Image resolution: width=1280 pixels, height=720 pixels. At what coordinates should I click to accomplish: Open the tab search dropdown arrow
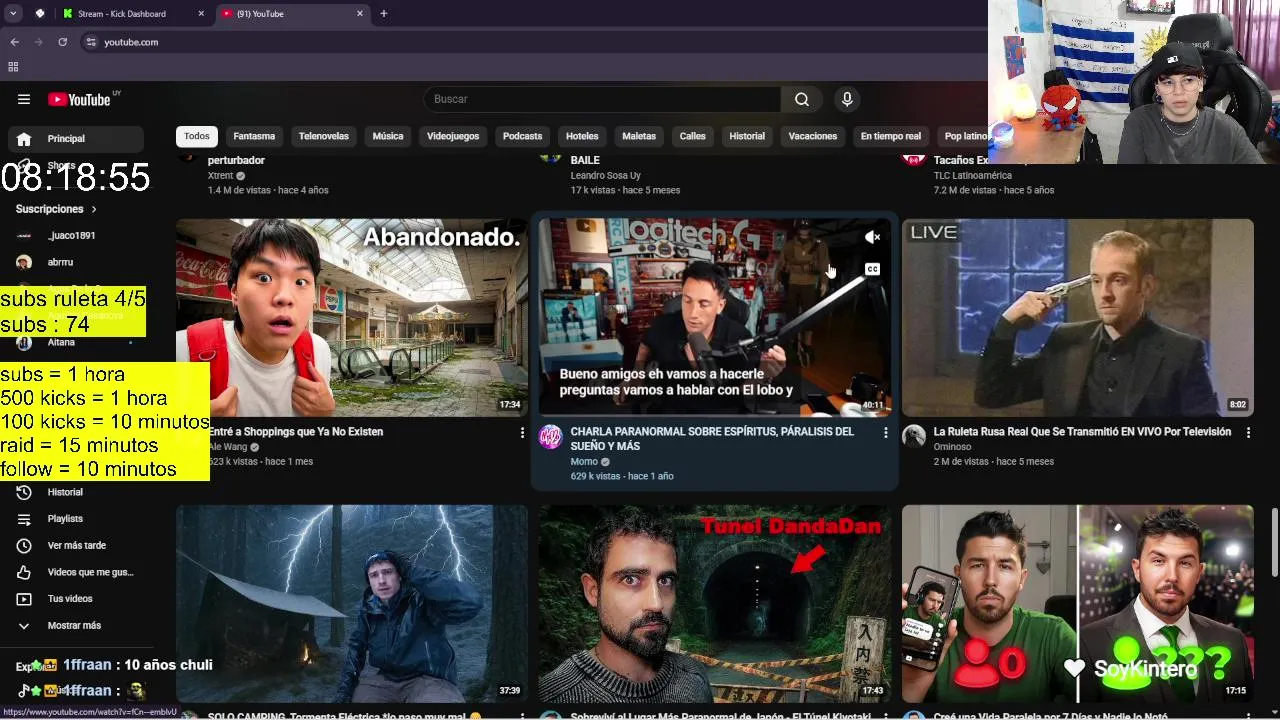[x=13, y=14]
